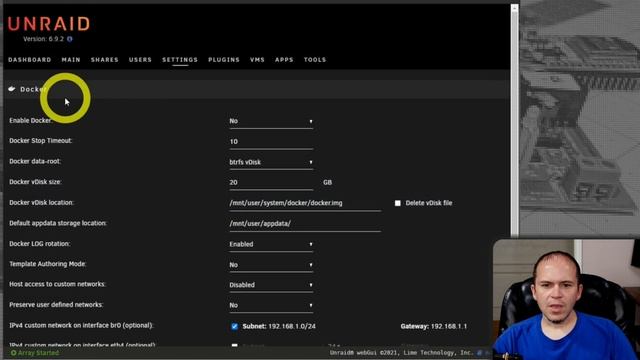Open Template Authoring Mode dropdown
Viewport: 640px width, 360px height.
pyautogui.click(x=271, y=264)
